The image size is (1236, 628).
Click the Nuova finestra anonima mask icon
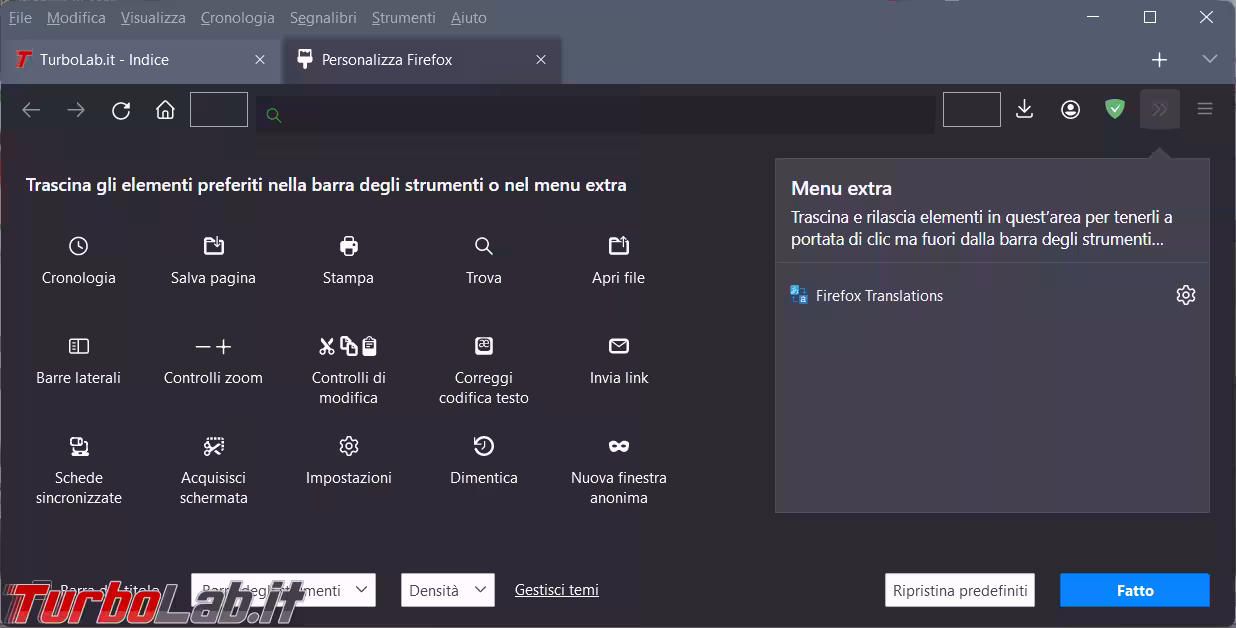pyautogui.click(x=618, y=446)
